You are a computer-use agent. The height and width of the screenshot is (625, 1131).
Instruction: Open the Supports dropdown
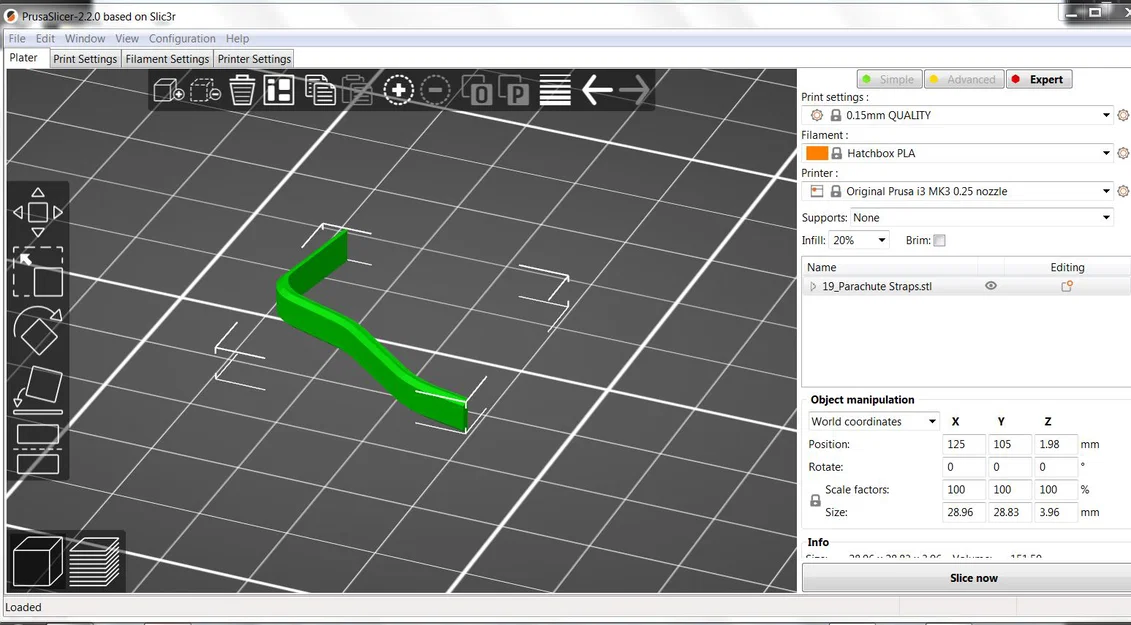[x=982, y=217]
